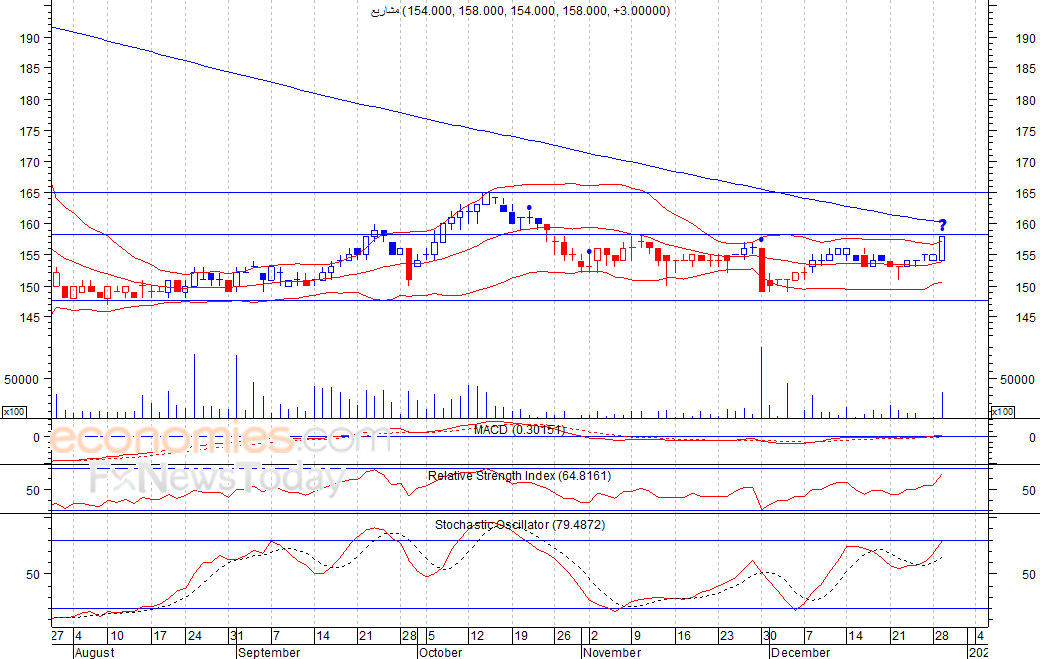This screenshot has height=659, width=1040.
Task: Click the 23 date label in November
Action: [x=727, y=636]
